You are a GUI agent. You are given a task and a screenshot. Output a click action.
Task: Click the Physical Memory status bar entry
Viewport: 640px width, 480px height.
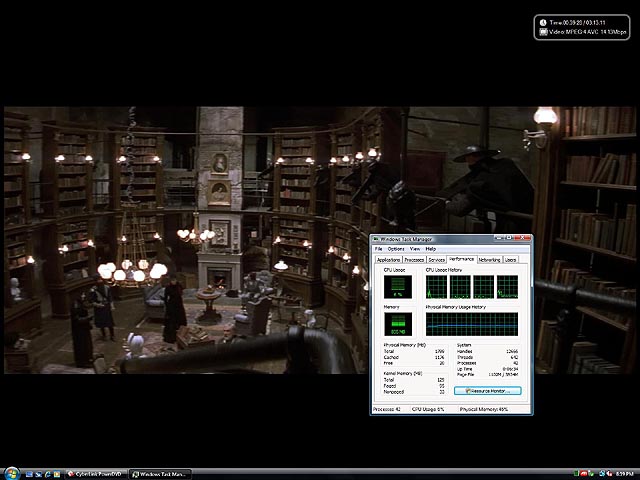coord(484,409)
